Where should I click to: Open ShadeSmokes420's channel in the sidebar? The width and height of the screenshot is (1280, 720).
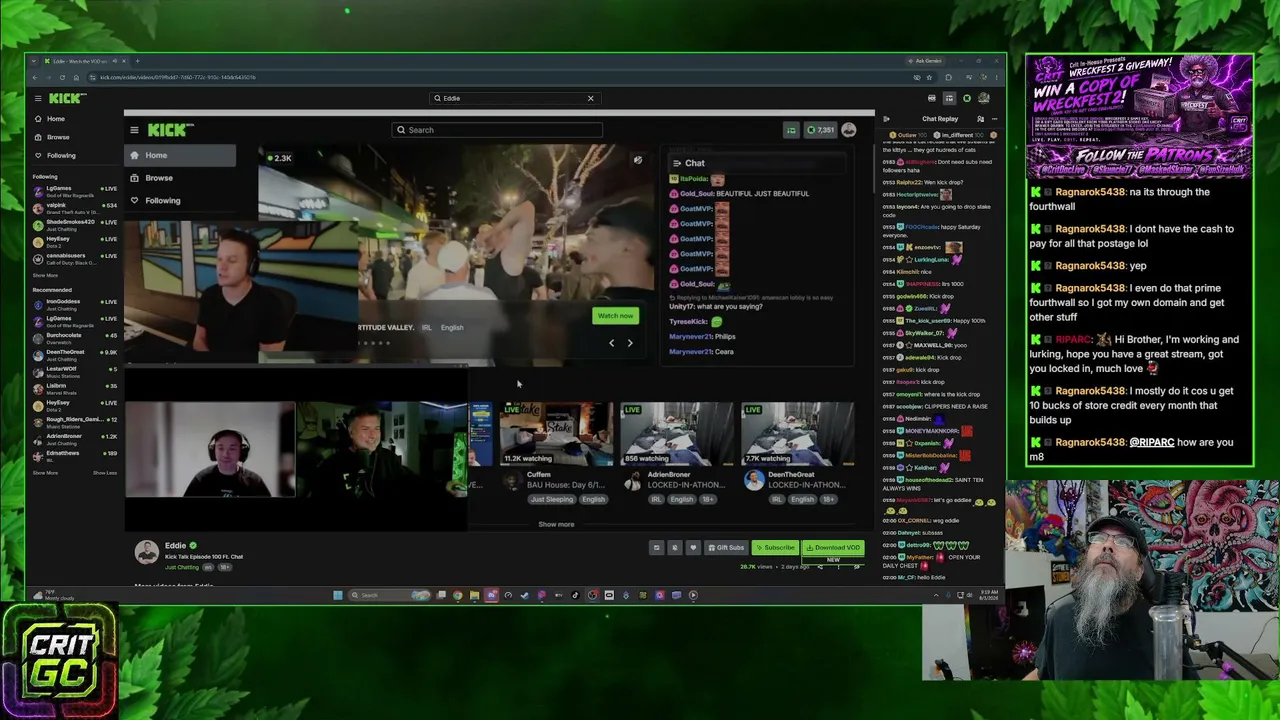click(x=75, y=224)
